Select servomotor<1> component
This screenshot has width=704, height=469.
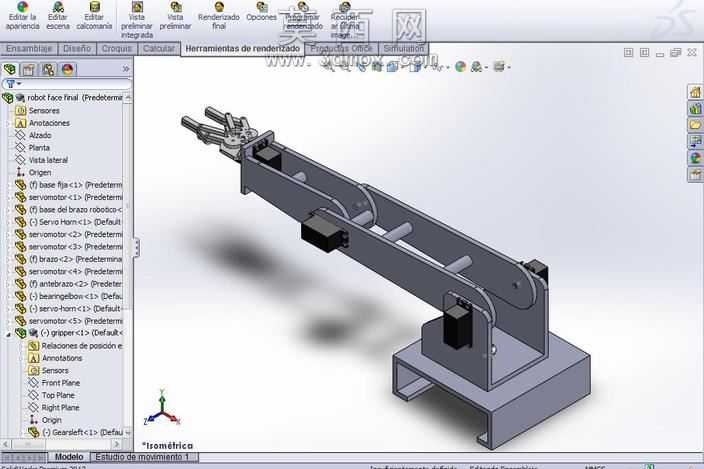[x=68, y=197]
